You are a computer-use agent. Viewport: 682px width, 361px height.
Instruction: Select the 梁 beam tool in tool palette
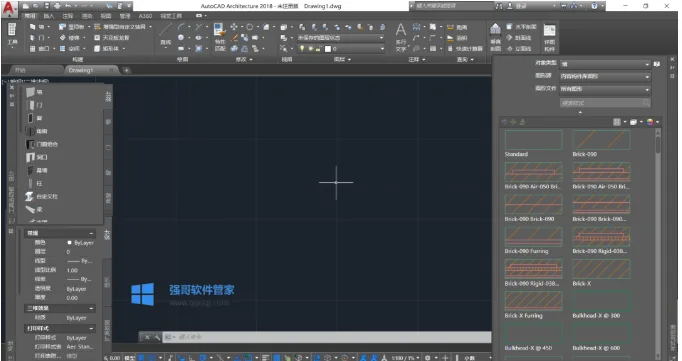pyautogui.click(x=34, y=210)
